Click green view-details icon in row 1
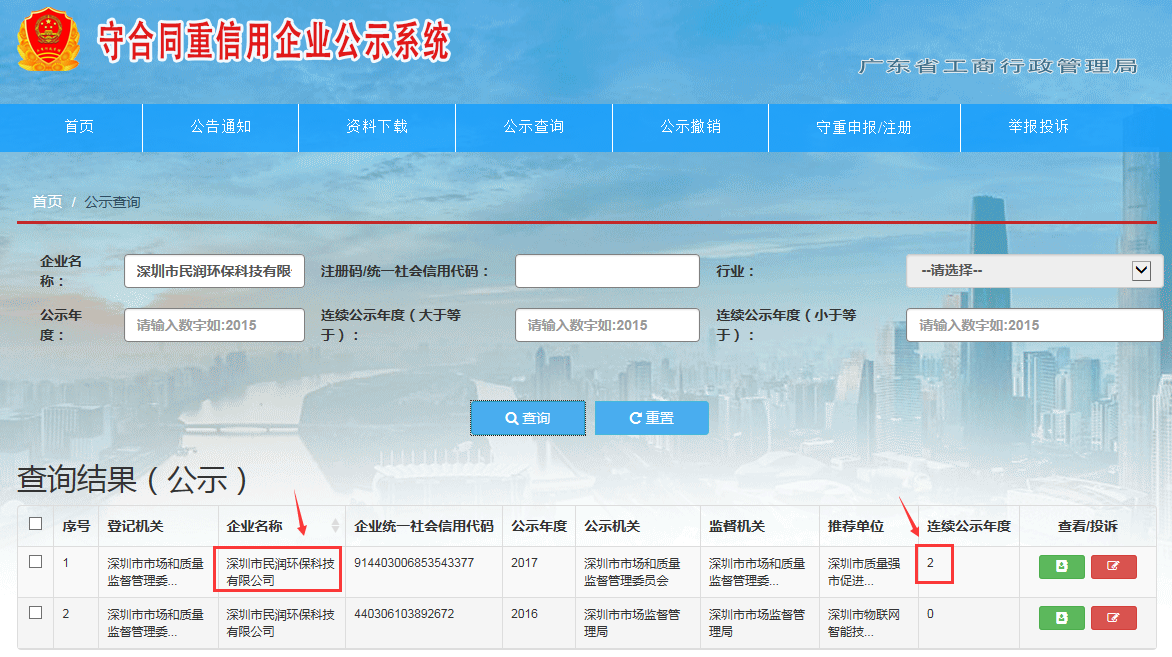 click(1061, 566)
